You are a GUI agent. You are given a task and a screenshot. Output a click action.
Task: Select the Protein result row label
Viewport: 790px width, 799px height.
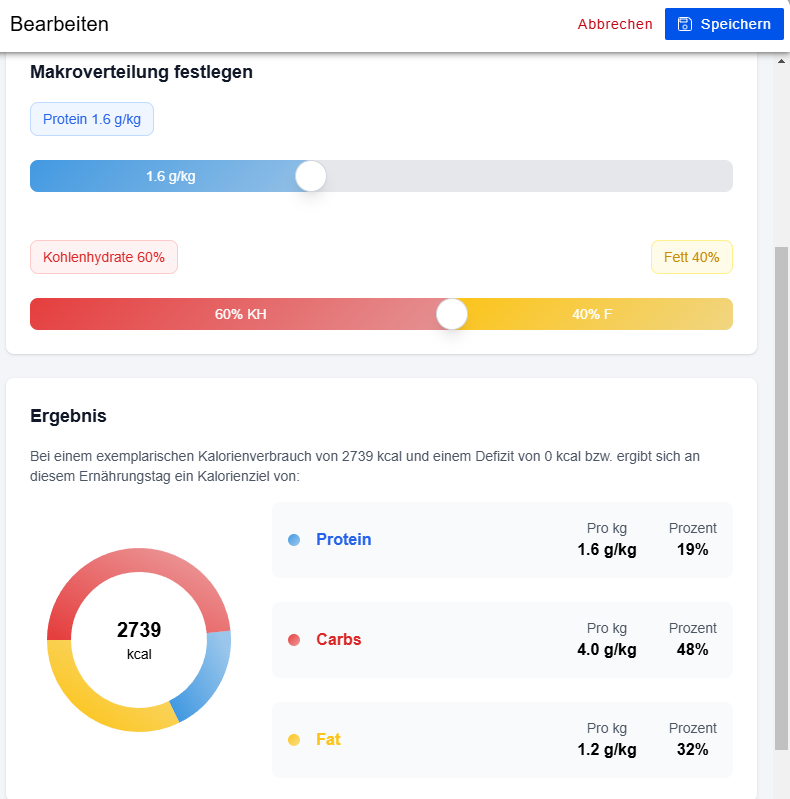[343, 540]
